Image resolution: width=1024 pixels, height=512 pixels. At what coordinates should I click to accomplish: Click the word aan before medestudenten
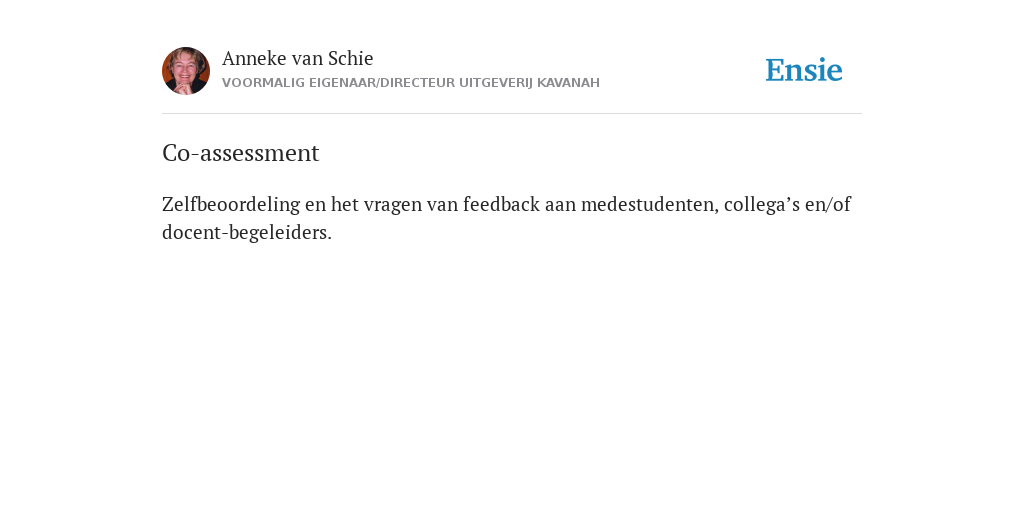click(x=560, y=206)
